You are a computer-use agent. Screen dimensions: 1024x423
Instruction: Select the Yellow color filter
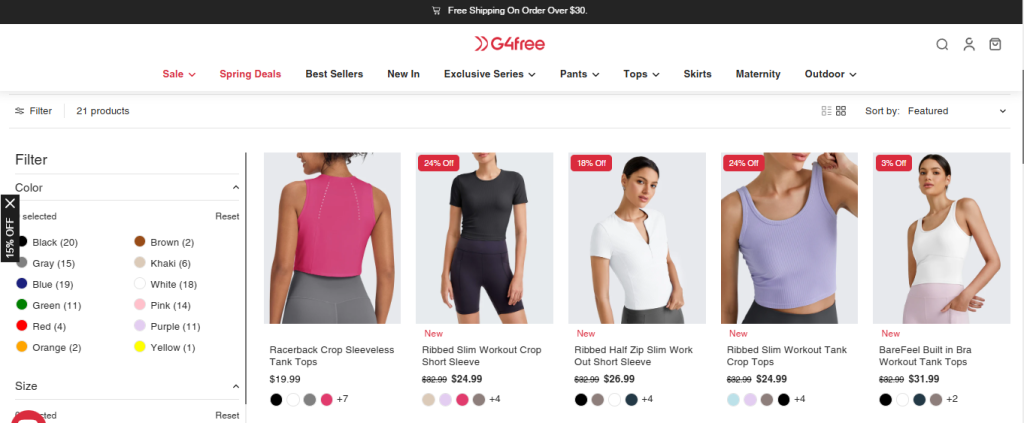coord(164,347)
